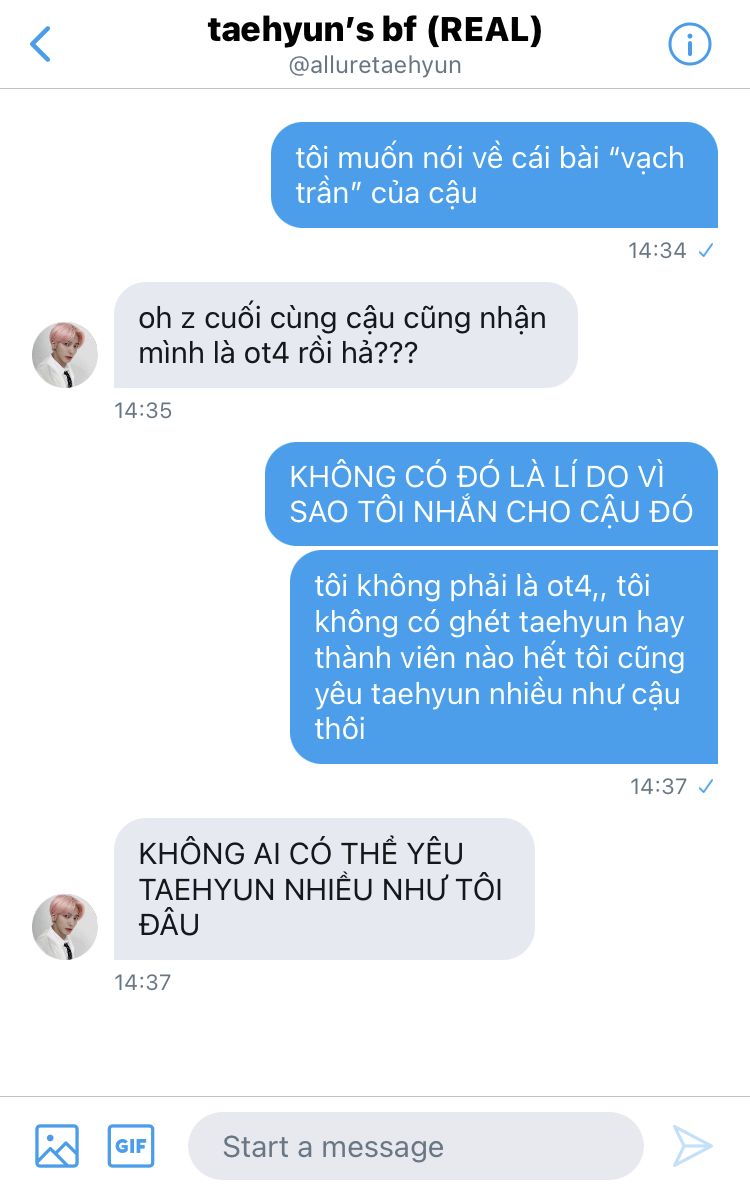Tap the title taehyun's bf (REAL)
This screenshot has width=750, height=1196.
click(375, 30)
